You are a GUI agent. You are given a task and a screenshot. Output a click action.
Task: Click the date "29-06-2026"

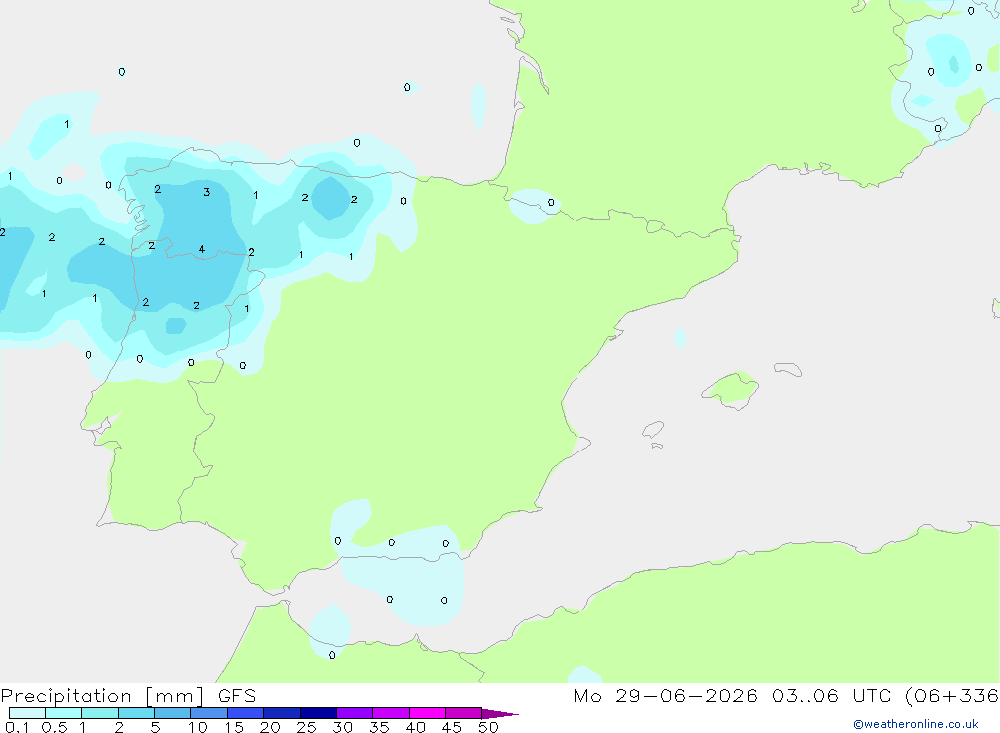click(x=686, y=696)
